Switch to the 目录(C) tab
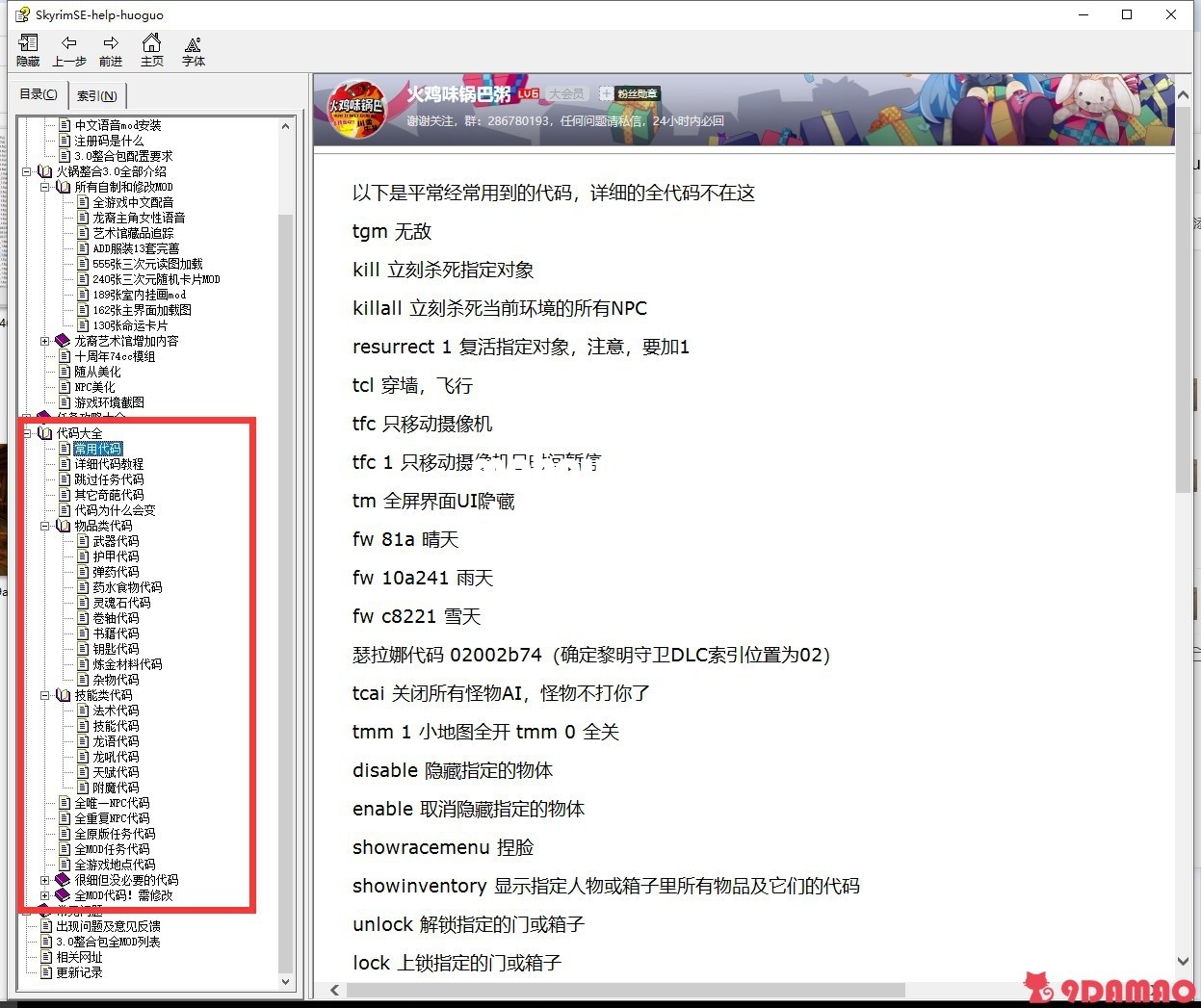 tap(39, 94)
